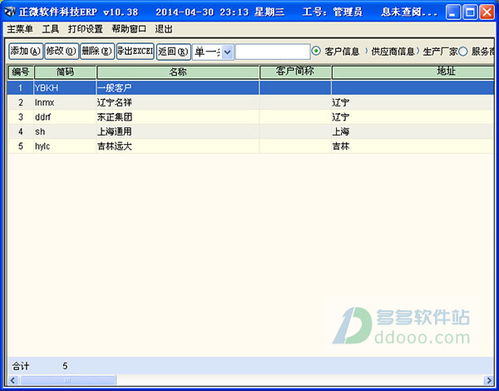Open the 主菜单 menu
Viewport: 499px width, 391px height.
pos(20,29)
